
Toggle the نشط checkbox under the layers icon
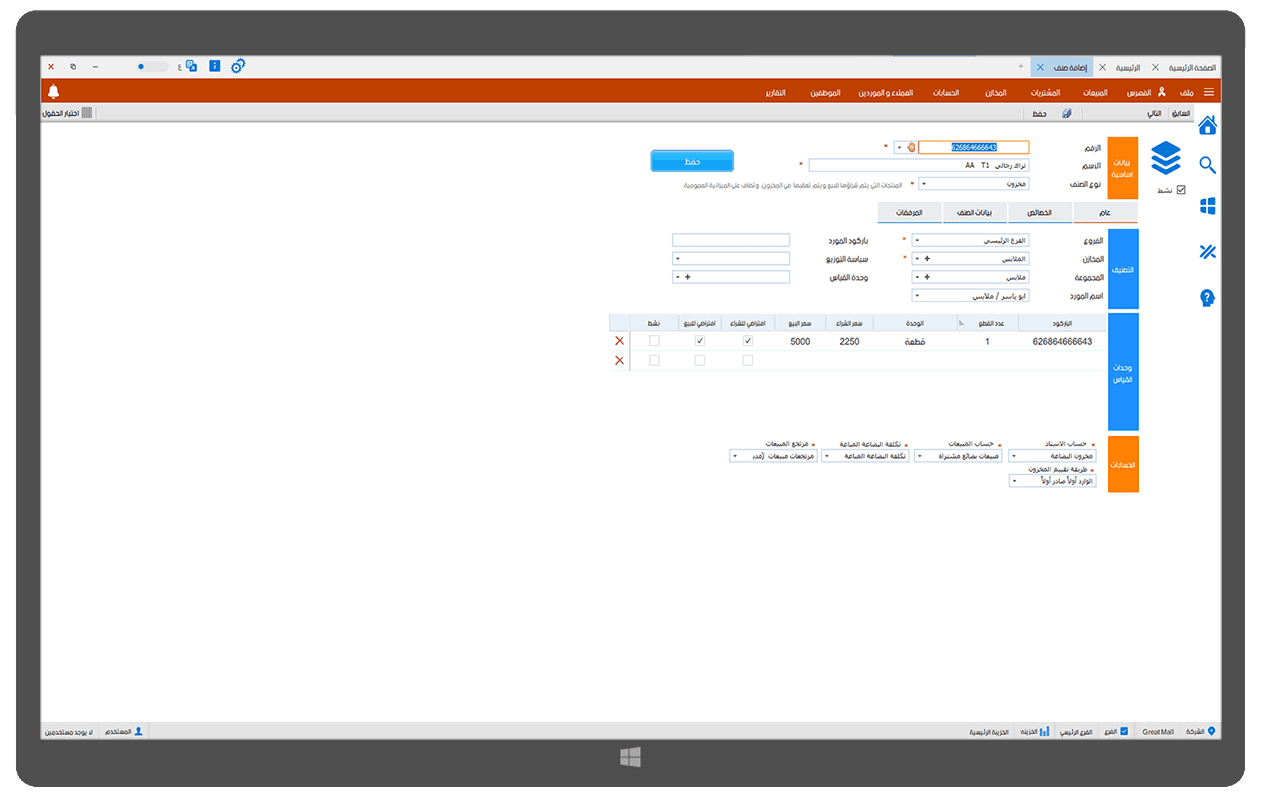1181,190
